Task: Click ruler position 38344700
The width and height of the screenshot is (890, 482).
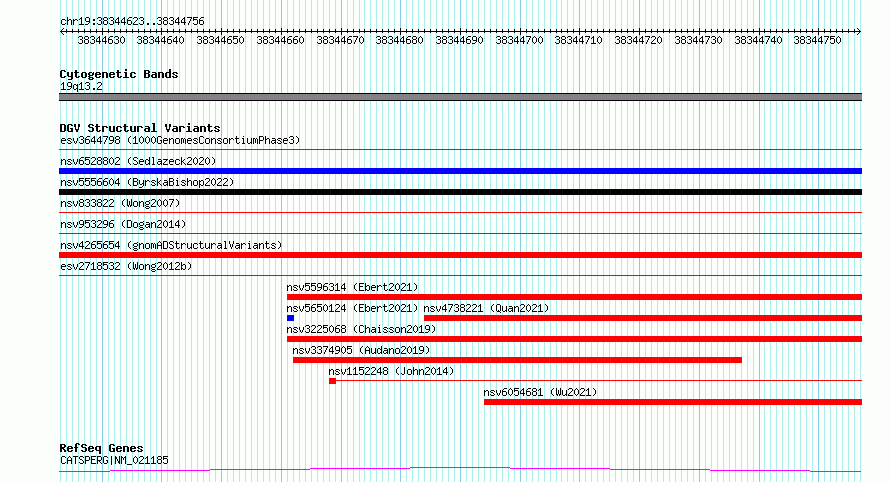Action: pyautogui.click(x=519, y=40)
